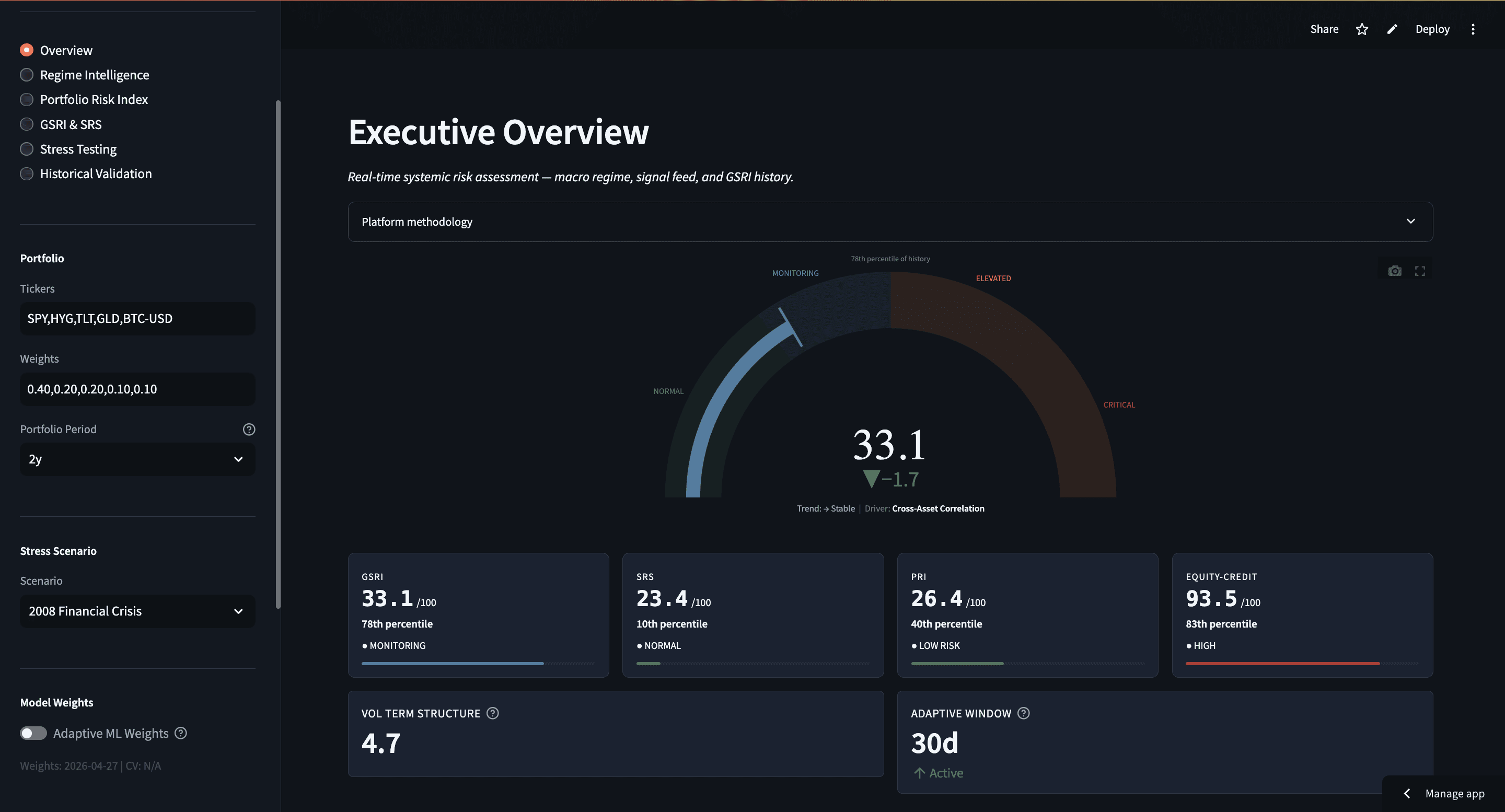This screenshot has width=1505, height=812.
Task: Enable the Adaptive ML Weights toggle
Action: pyautogui.click(x=33, y=733)
